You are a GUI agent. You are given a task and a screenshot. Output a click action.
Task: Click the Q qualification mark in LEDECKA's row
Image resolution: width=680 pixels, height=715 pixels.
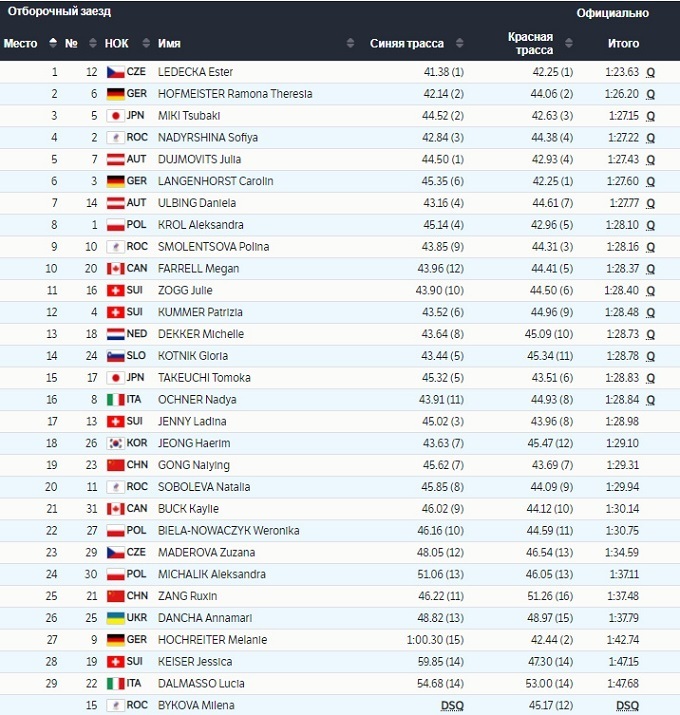click(650, 72)
